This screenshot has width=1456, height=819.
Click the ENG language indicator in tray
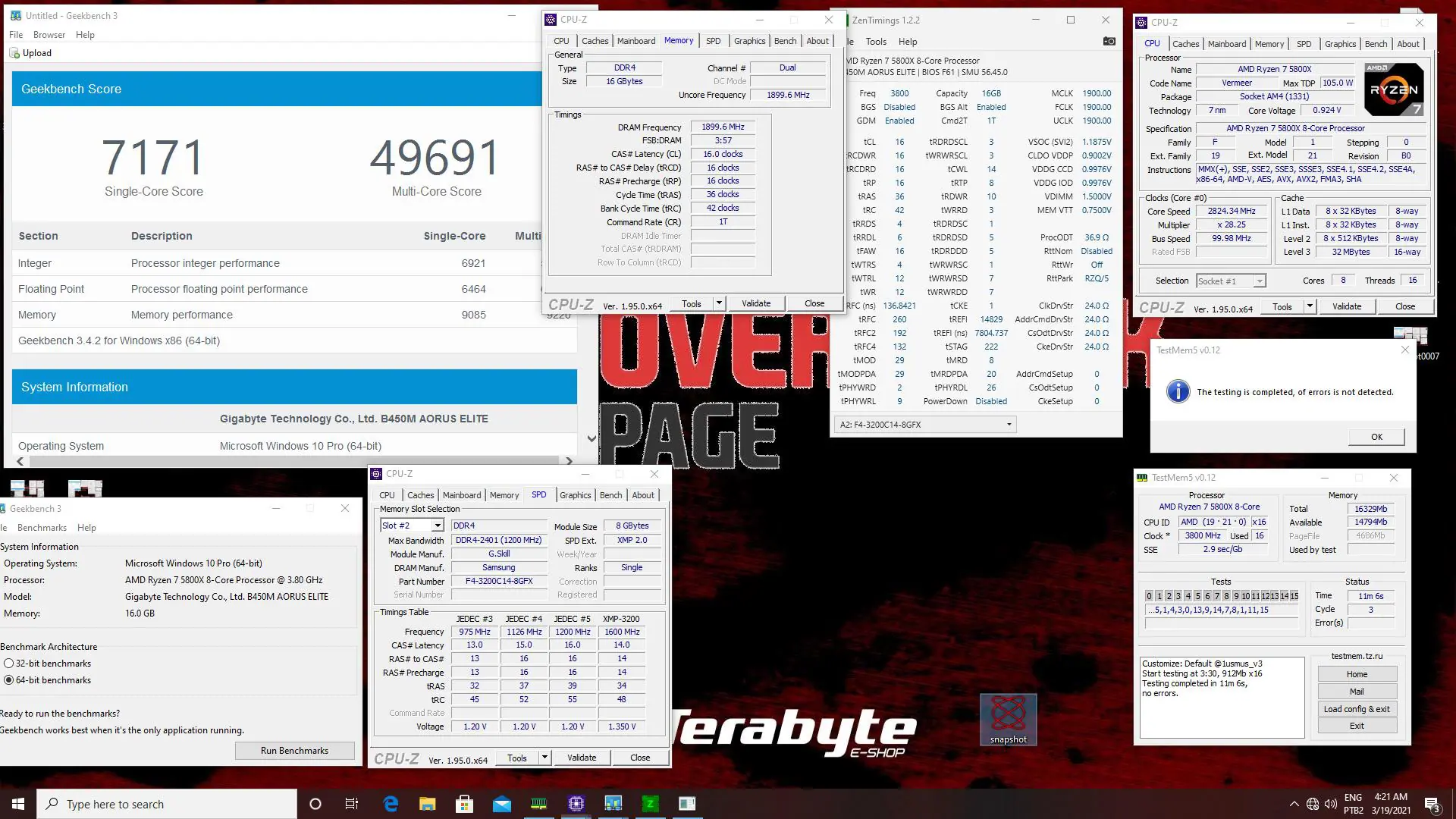pyautogui.click(x=1353, y=797)
